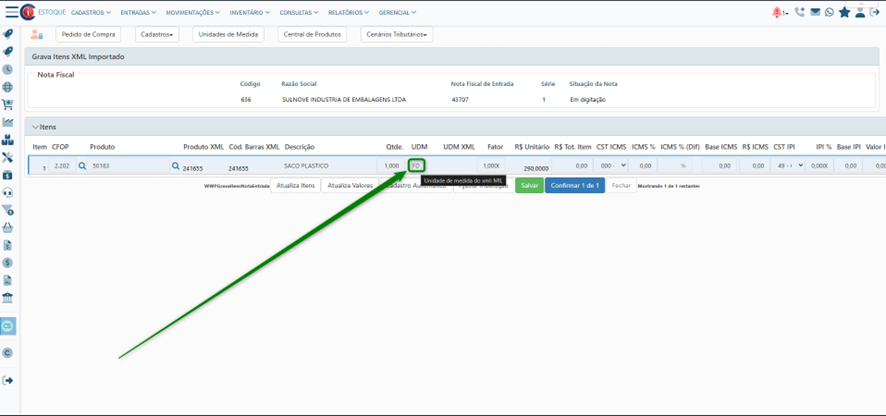Open the CST ICMS dropdown

611,166
